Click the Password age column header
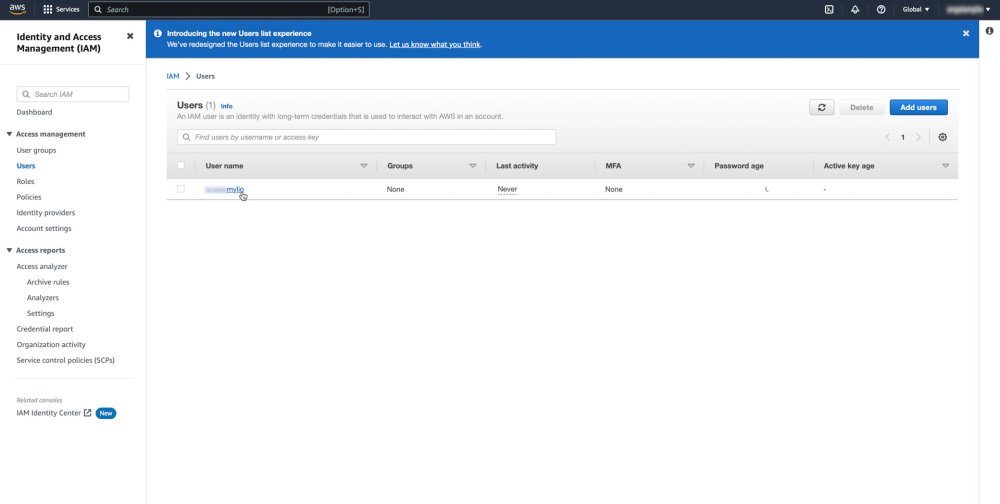This screenshot has height=504, width=1000. coord(739,166)
